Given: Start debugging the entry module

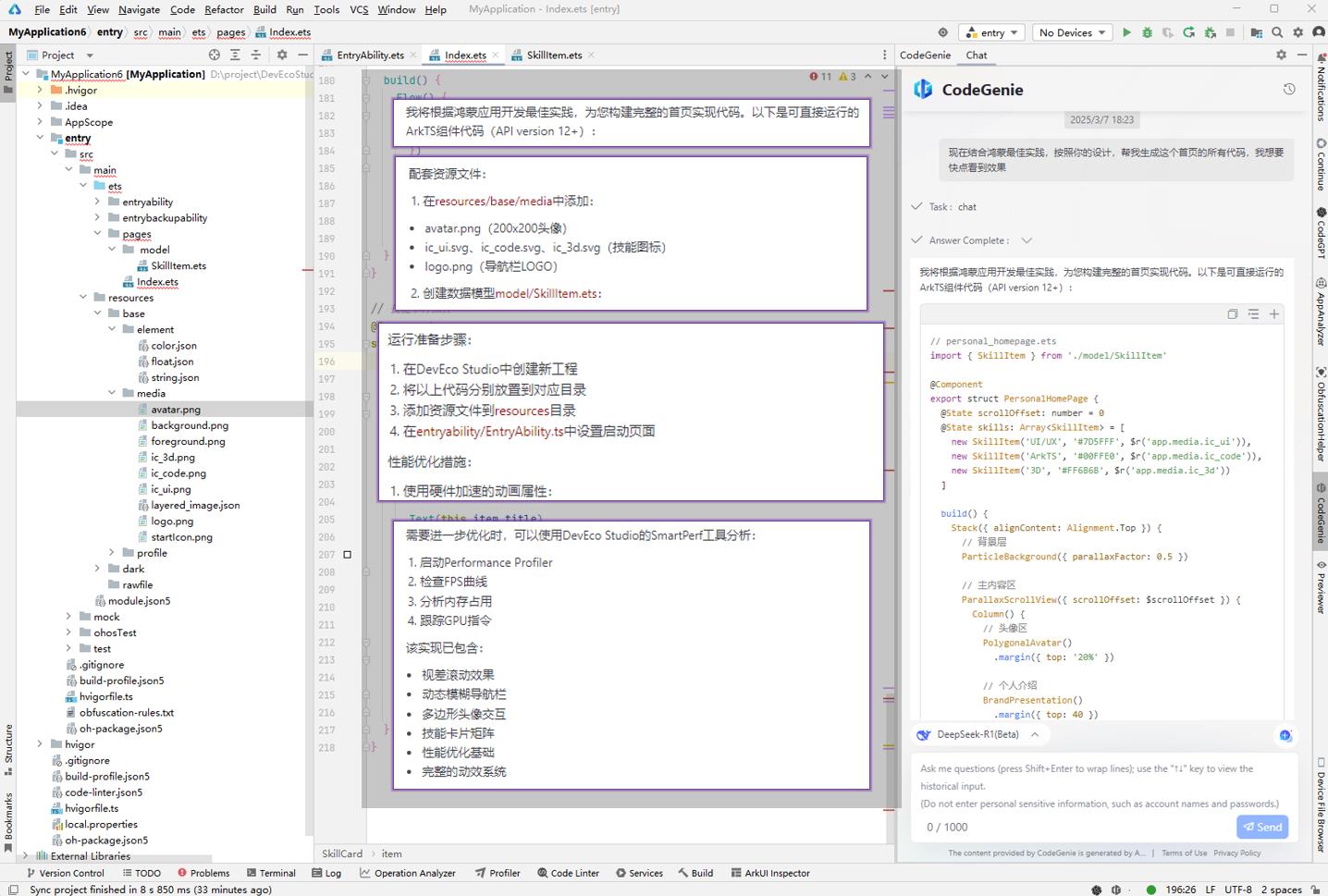Looking at the screenshot, I should click(x=1147, y=32).
